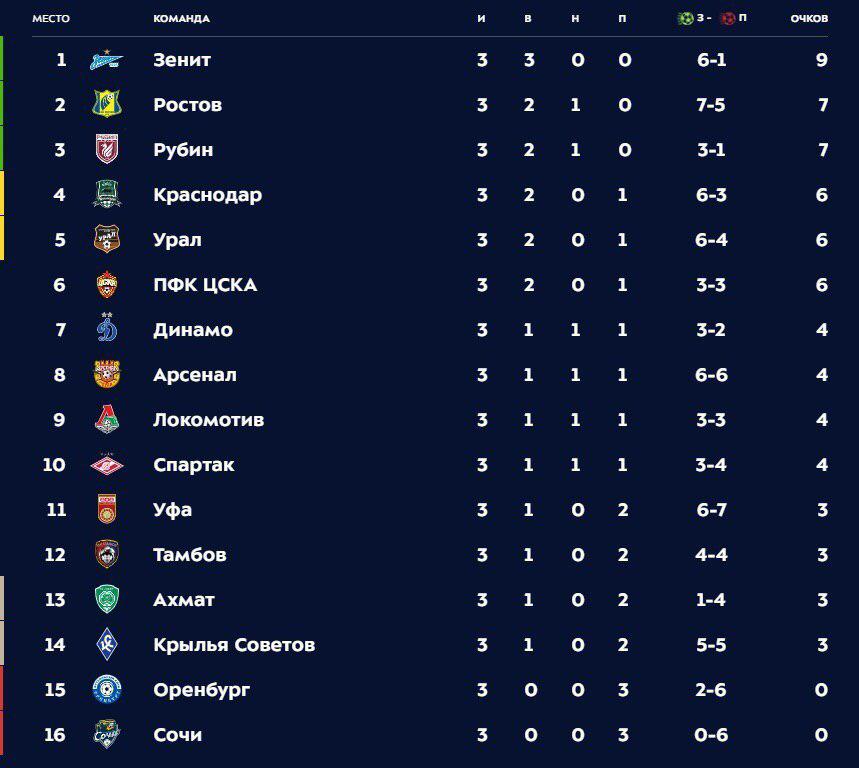
Task: Select the Arsenal club crest
Action: [107, 374]
